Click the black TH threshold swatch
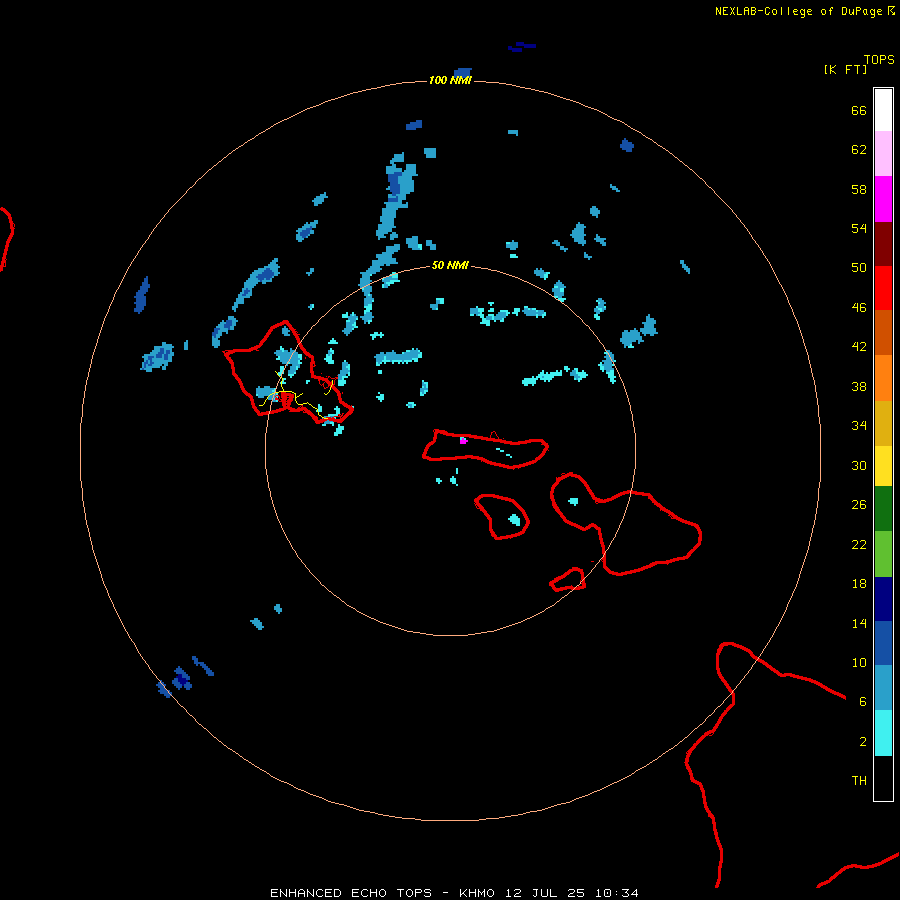Image resolution: width=900 pixels, height=900 pixels. point(883,778)
